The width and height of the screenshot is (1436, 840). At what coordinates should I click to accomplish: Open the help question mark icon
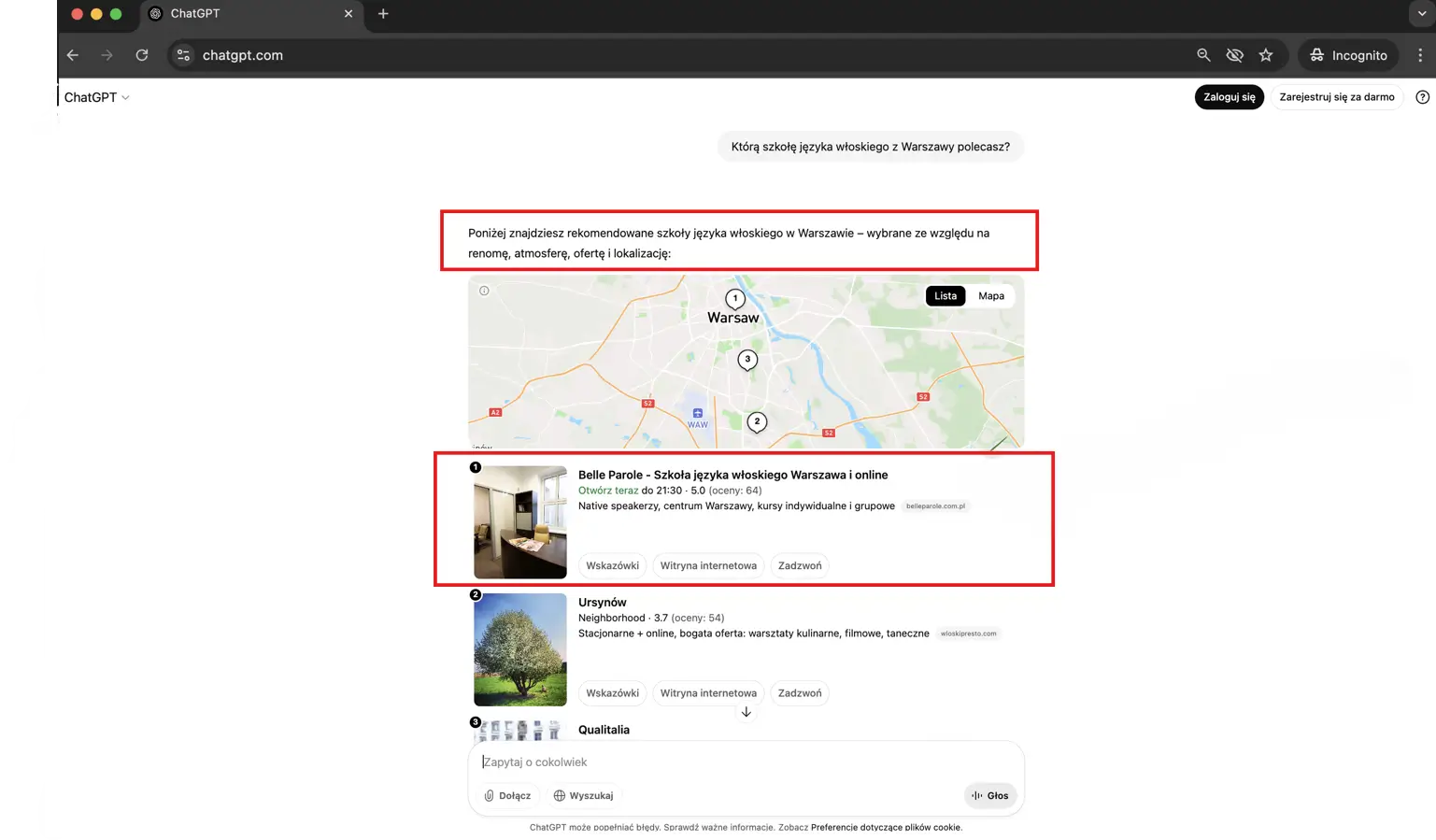[x=1422, y=97]
